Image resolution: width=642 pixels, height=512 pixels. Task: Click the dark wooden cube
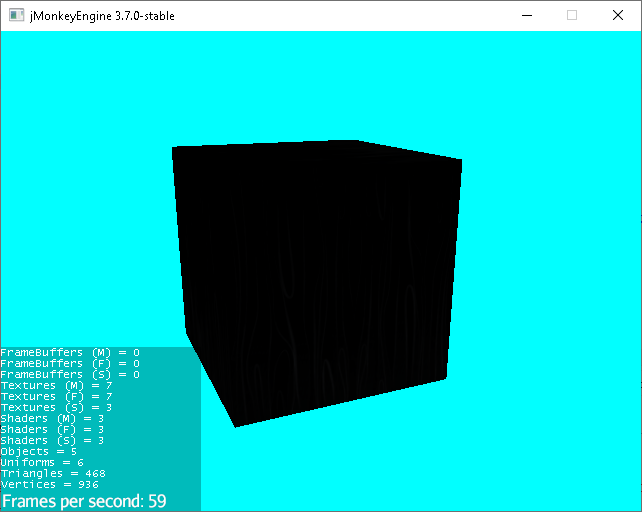[317, 283]
